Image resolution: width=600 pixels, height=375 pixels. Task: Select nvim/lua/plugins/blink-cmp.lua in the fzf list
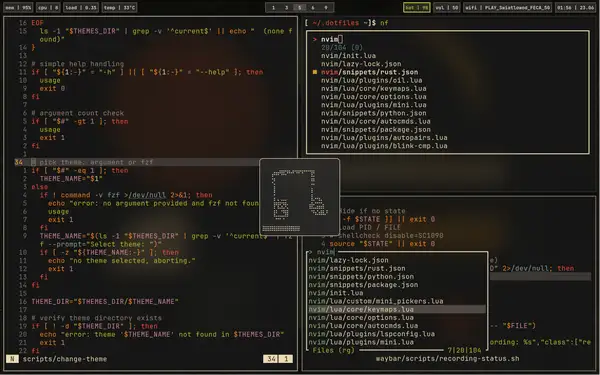click(x=384, y=146)
